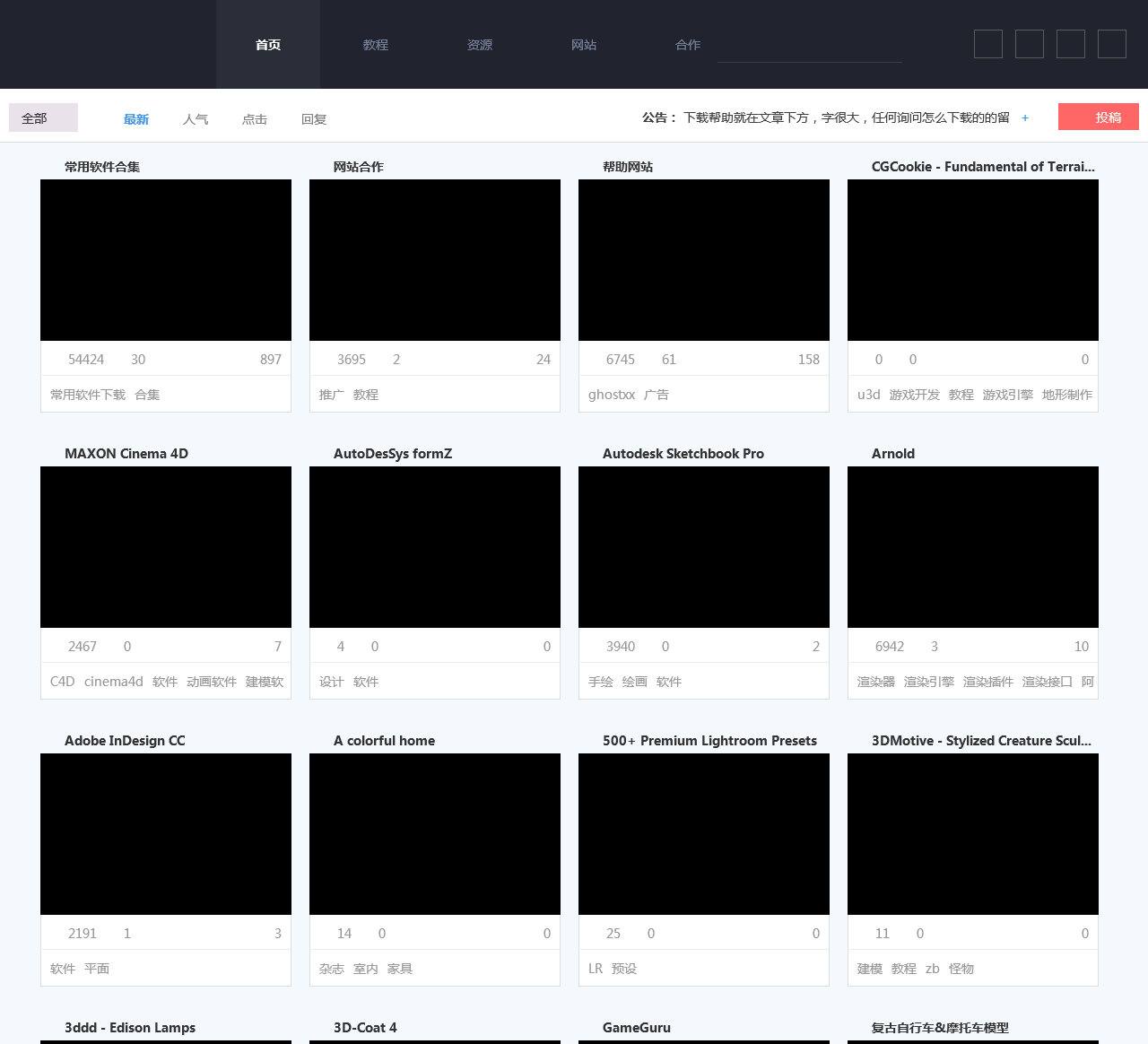This screenshot has height=1044, width=1148.
Task: Select the cinema4d tag
Action: 114,682
